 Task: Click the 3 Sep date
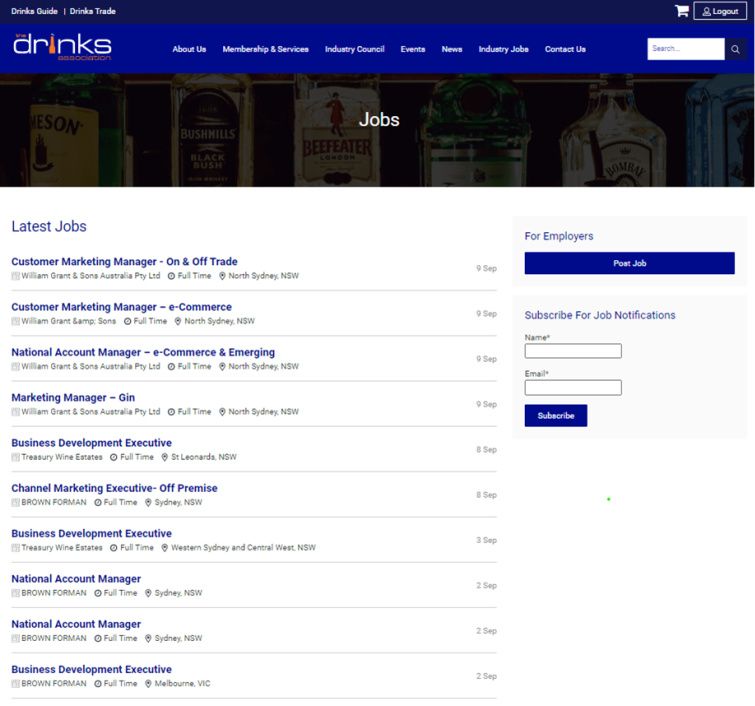(486, 540)
